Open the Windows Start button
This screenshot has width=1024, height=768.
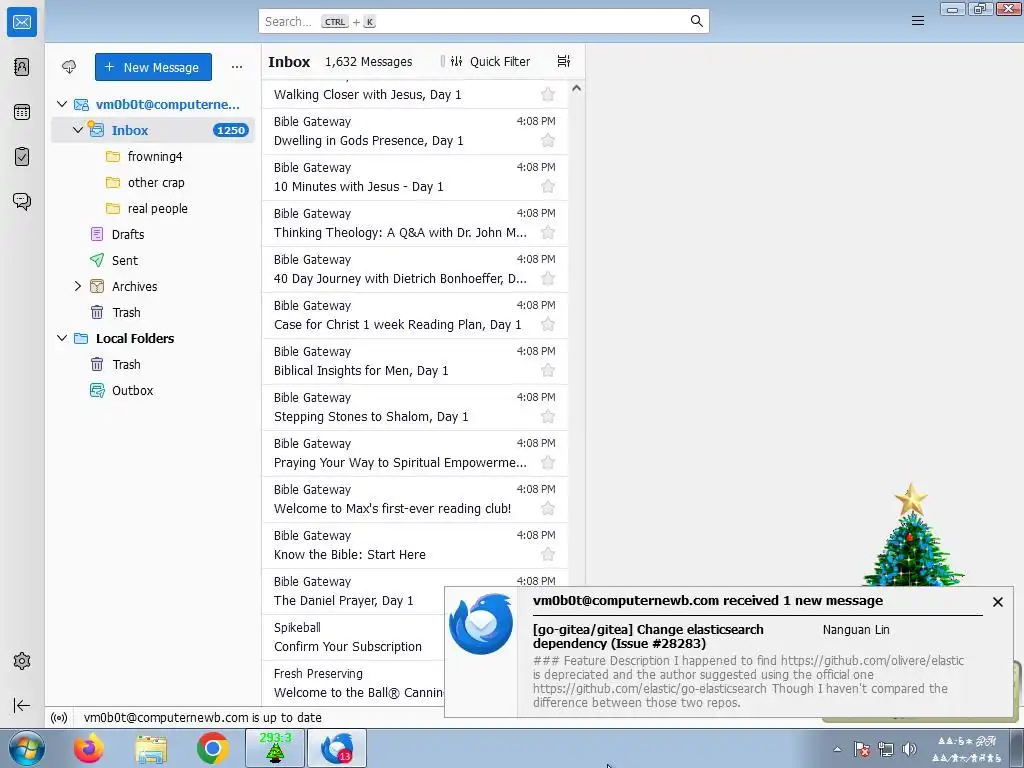pos(26,748)
